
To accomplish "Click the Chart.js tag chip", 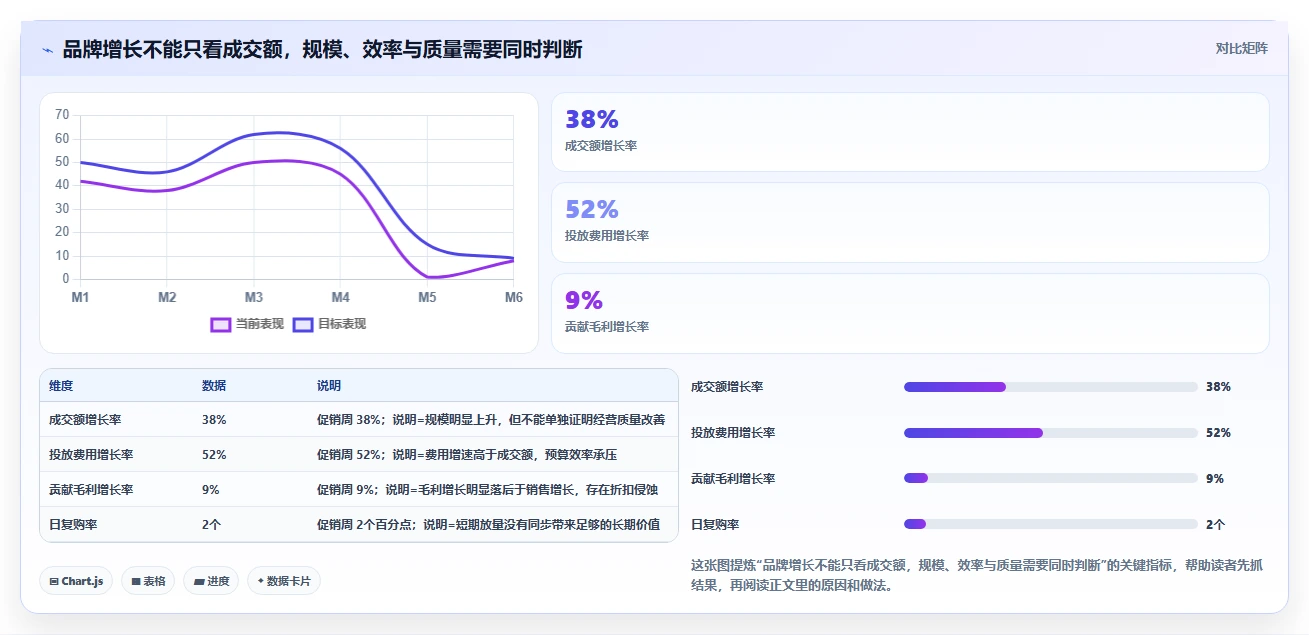I will pyautogui.click(x=76, y=581).
